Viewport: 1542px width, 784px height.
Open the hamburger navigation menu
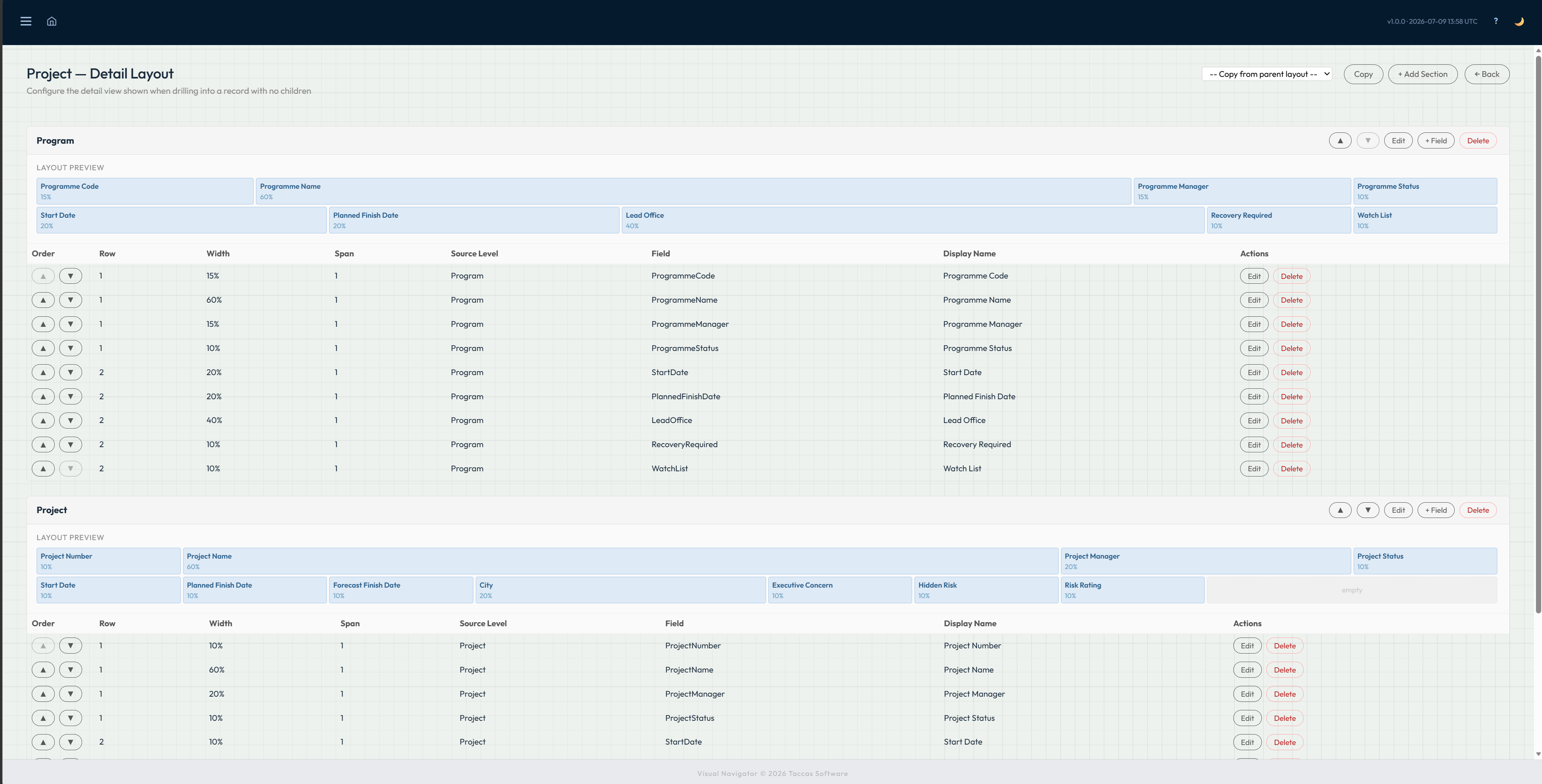26,21
